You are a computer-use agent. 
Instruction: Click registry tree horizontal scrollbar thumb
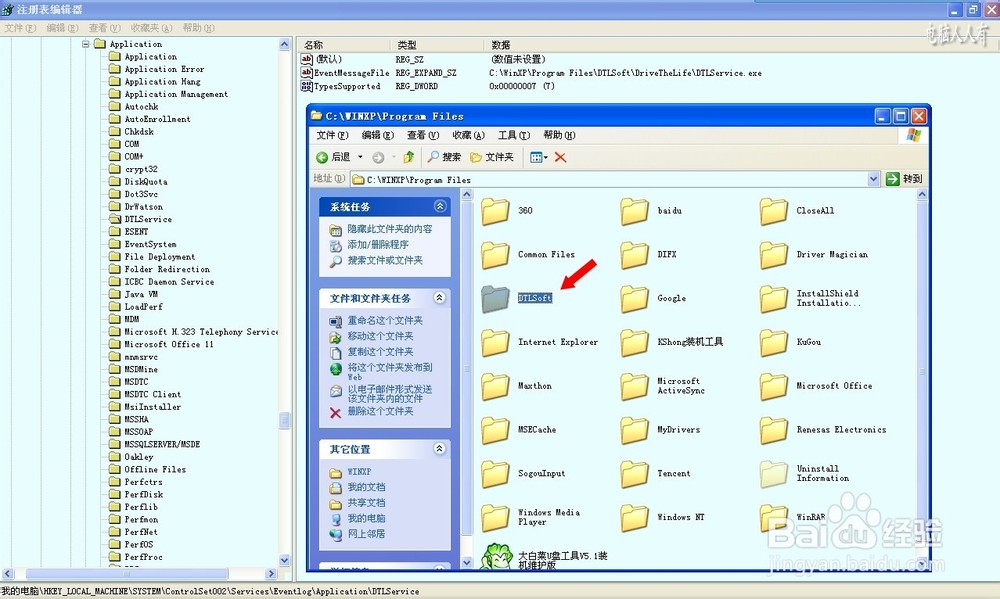point(127,573)
